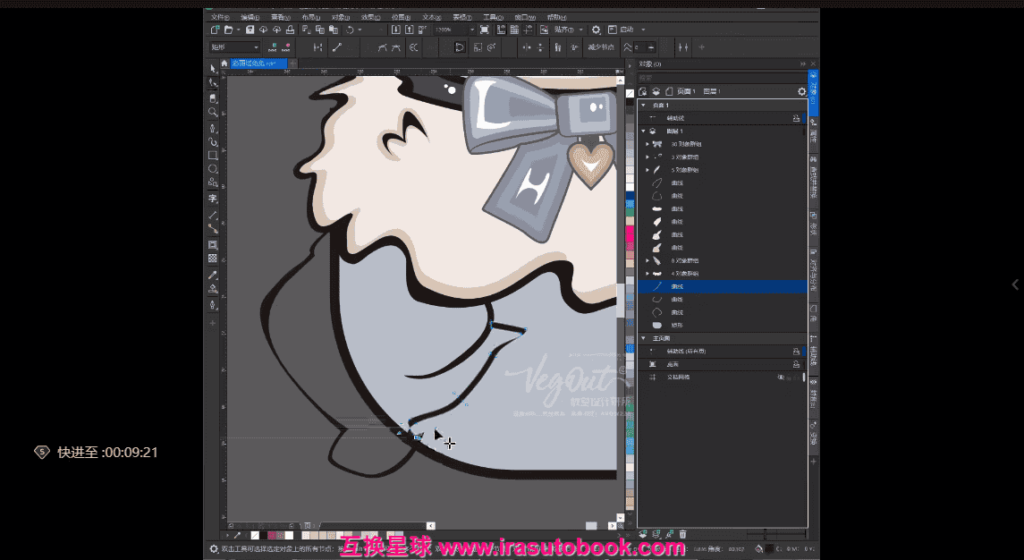Select the Pick tool in the toolbox
The width and height of the screenshot is (1024, 560).
click(213, 68)
